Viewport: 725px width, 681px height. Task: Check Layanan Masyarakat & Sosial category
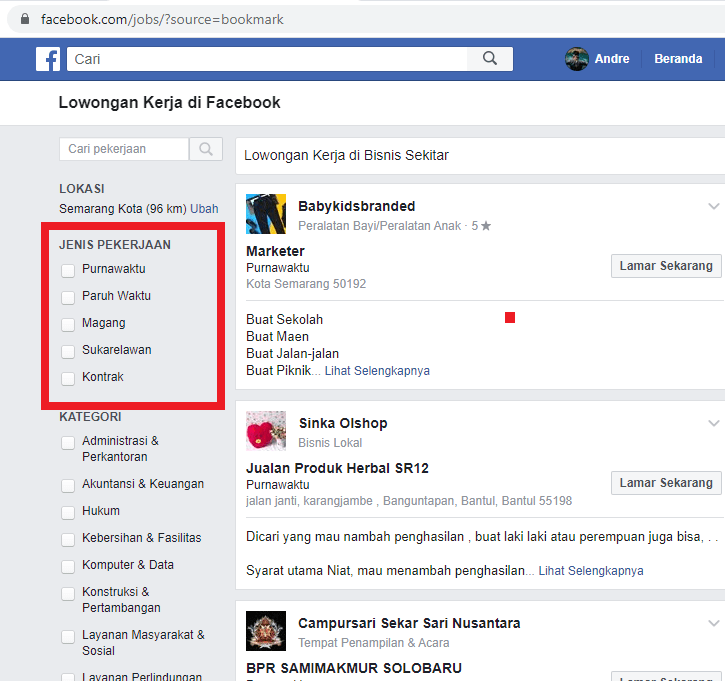point(68,637)
